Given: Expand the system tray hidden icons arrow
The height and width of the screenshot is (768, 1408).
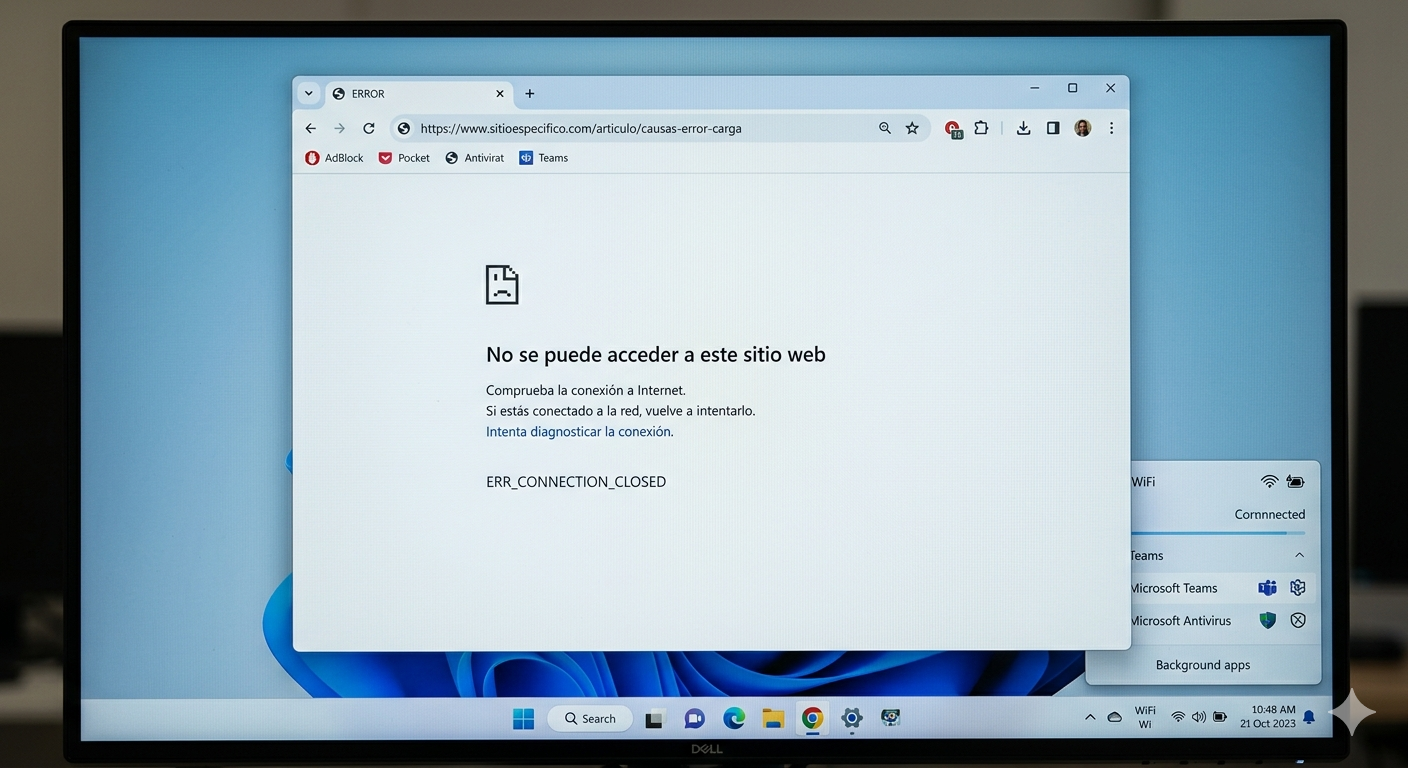Looking at the screenshot, I should coord(1090,717).
